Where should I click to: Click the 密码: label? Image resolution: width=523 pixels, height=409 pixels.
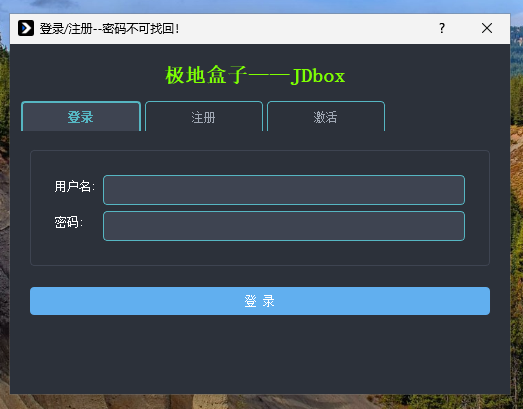(x=68, y=222)
